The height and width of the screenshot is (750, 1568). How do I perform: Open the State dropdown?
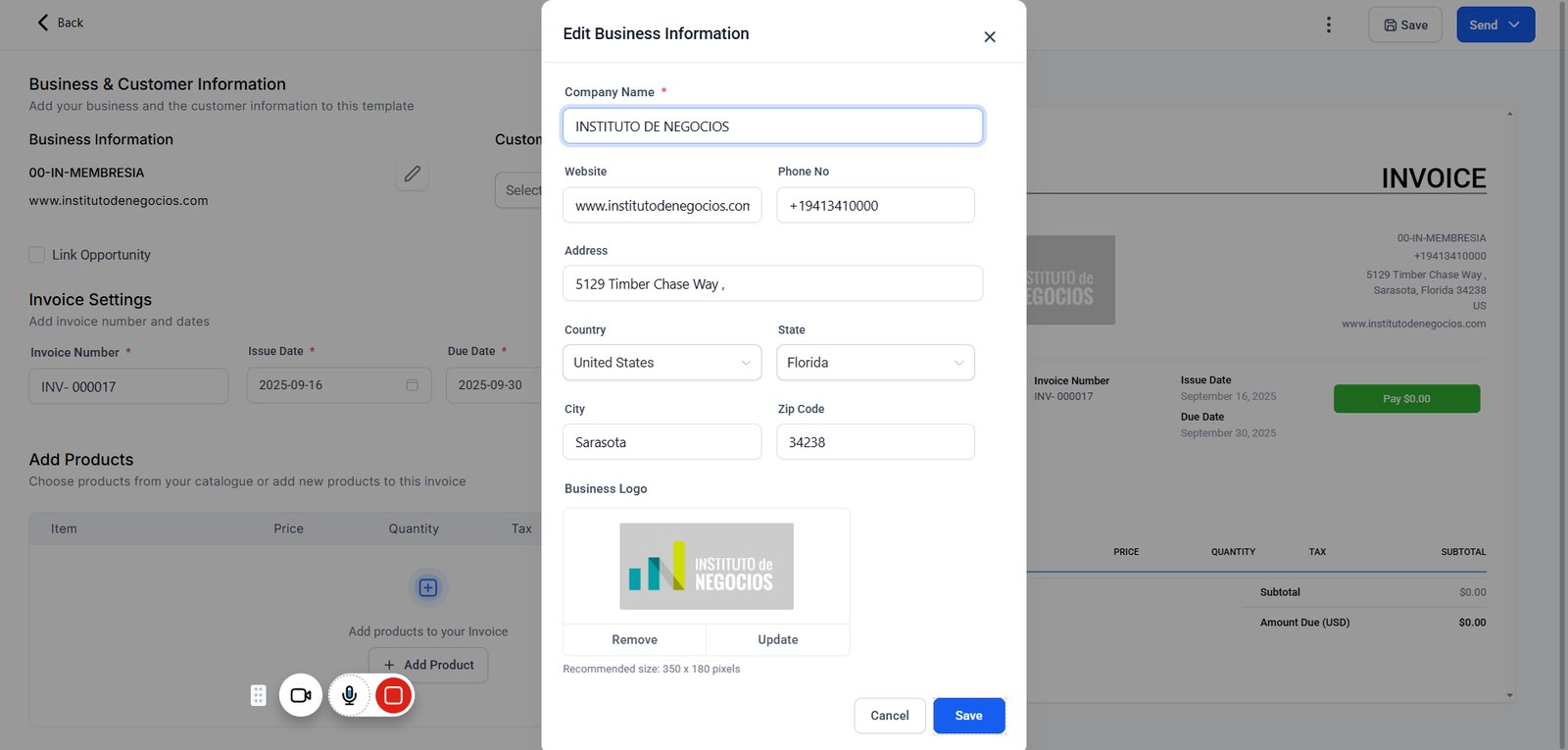click(876, 363)
